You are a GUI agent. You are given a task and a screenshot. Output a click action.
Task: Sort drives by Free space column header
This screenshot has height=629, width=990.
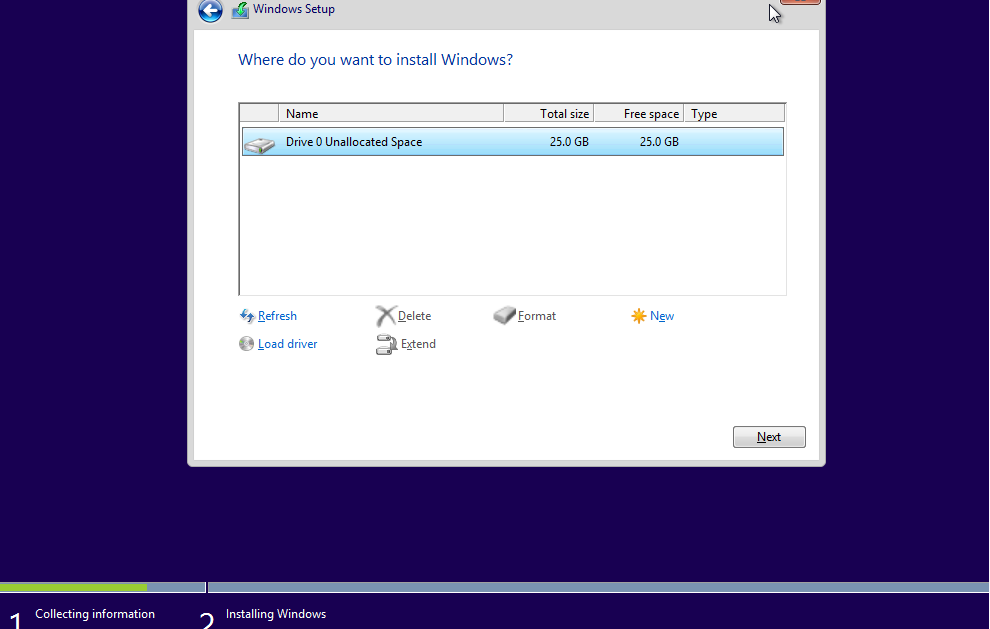tap(639, 114)
